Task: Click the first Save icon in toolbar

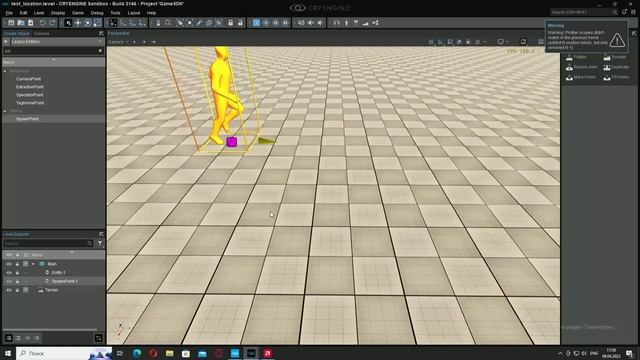Action: point(11,23)
